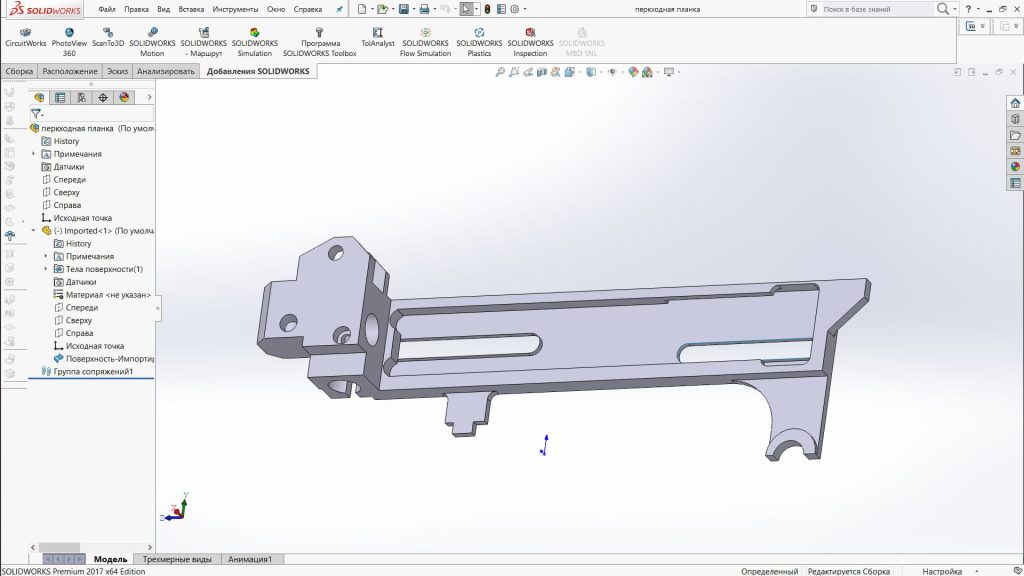Open the Edit Appearance color ball icon
Image resolution: width=1024 pixels, height=576 pixels.
click(633, 72)
